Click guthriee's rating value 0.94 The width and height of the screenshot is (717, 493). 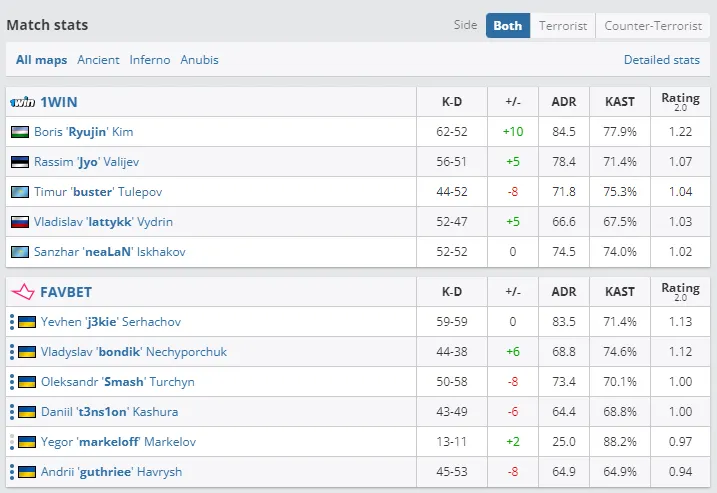(x=680, y=472)
